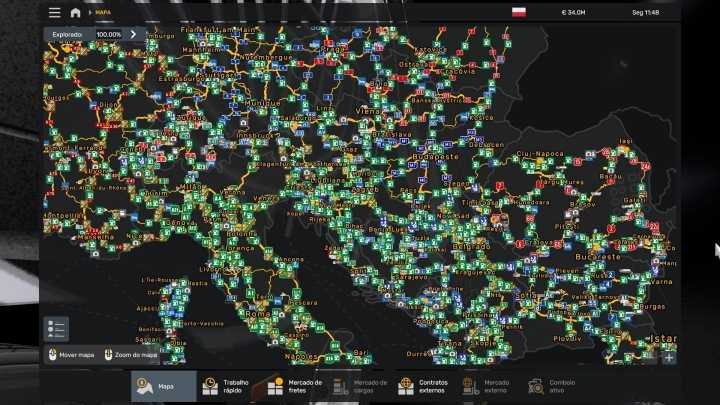The image size is (720, 405).
Task: Click the Tirana city label
Action: coord(450,343)
